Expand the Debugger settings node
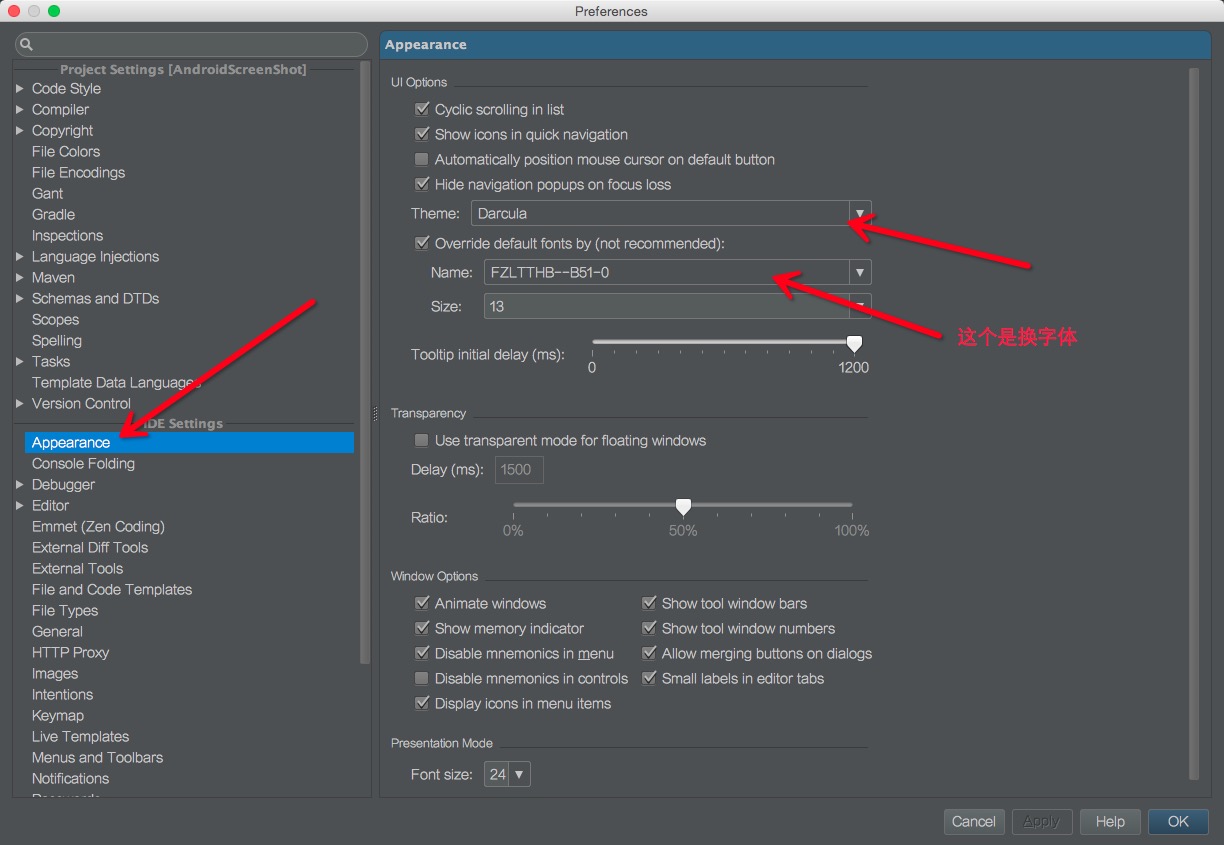 (20, 485)
